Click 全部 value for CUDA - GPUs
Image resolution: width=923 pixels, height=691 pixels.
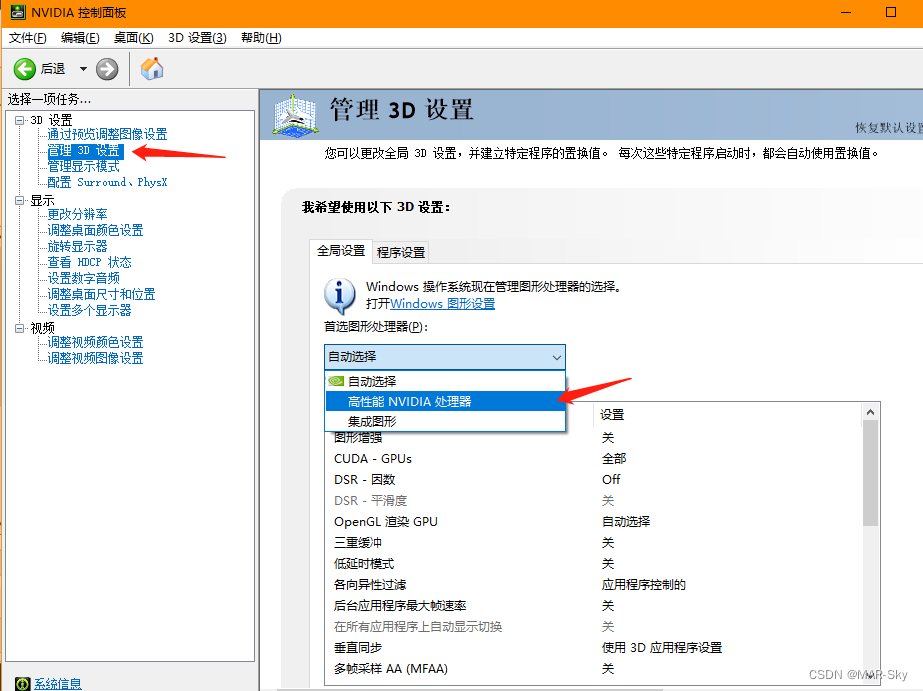pyautogui.click(x=614, y=459)
